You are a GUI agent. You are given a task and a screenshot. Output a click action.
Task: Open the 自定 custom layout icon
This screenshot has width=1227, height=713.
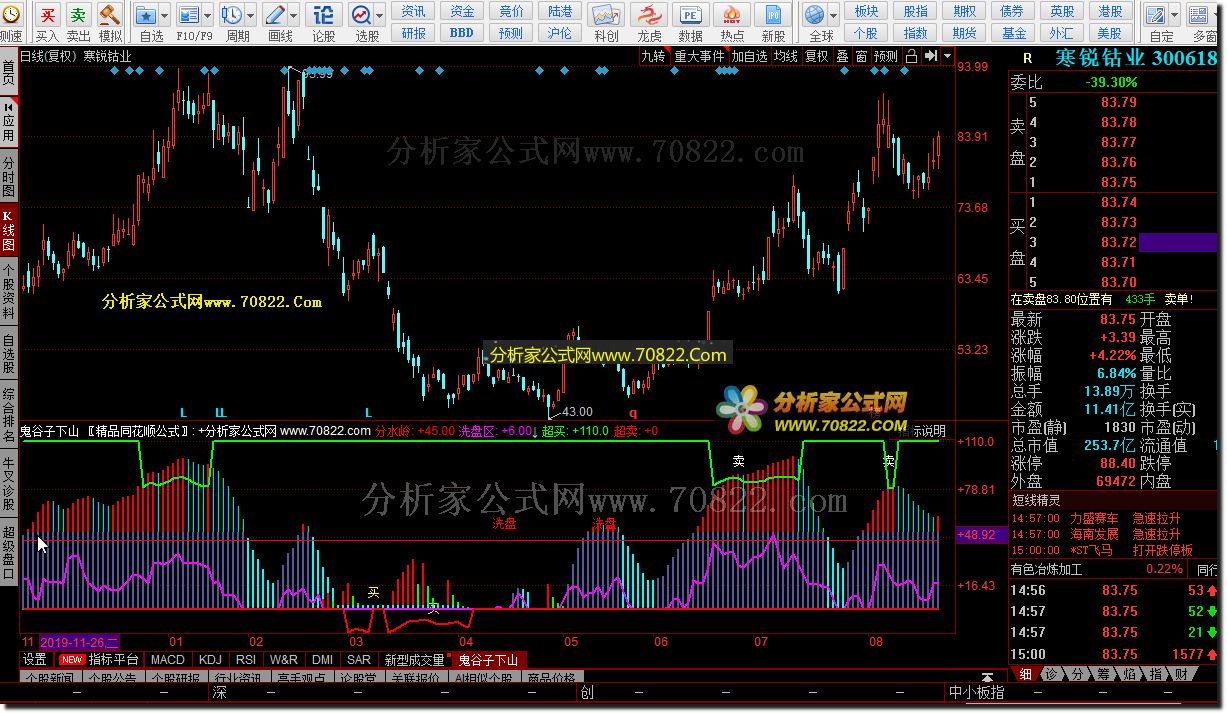1156,16
